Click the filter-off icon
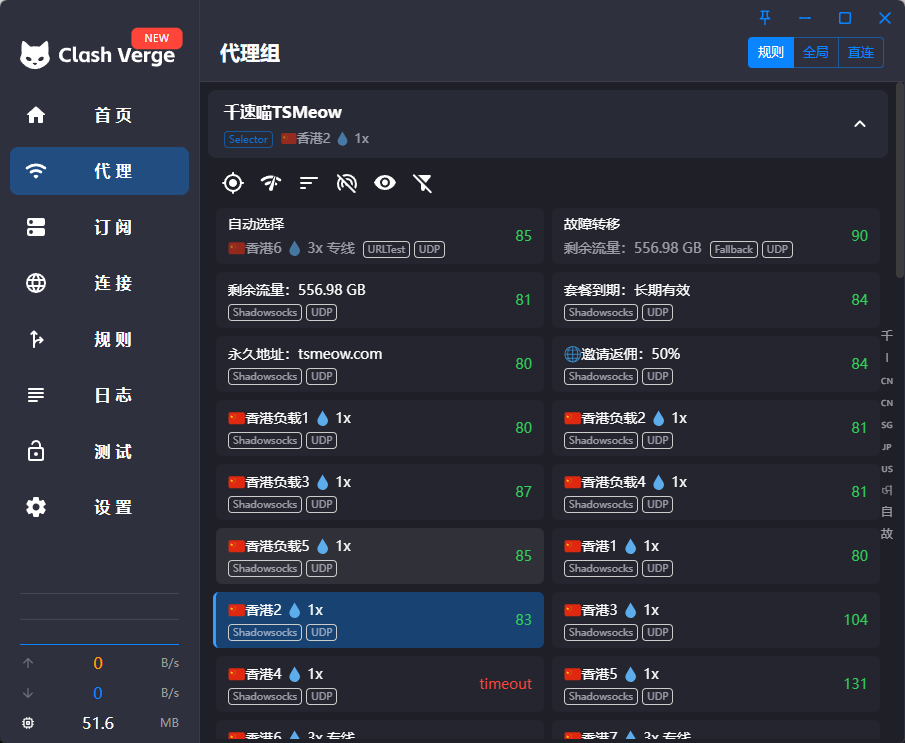The height and width of the screenshot is (743, 905). point(422,183)
